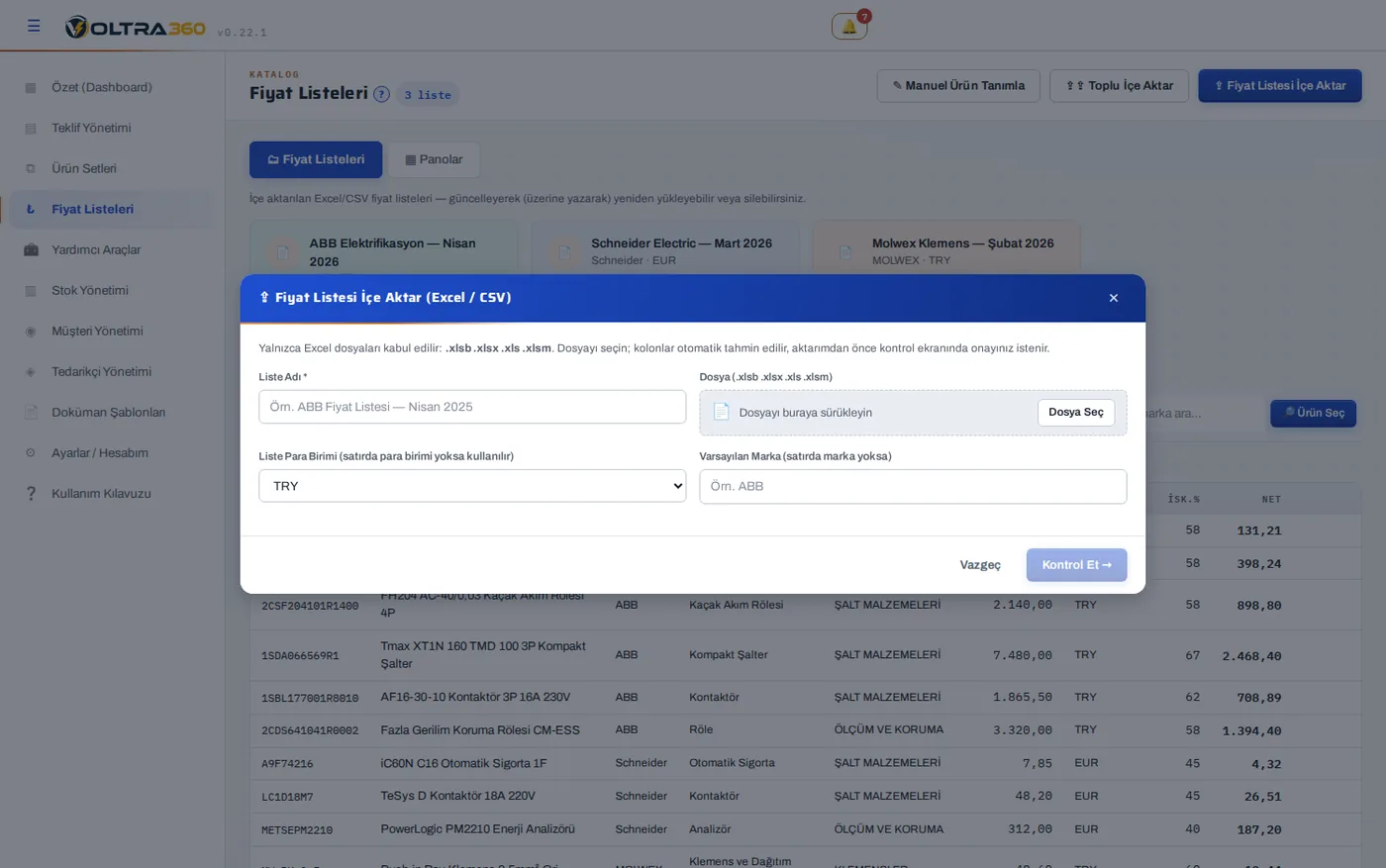Screen dimensions: 1386x868
Task: Select Fiyat Listeleri in the sidebar
Action: point(110,209)
